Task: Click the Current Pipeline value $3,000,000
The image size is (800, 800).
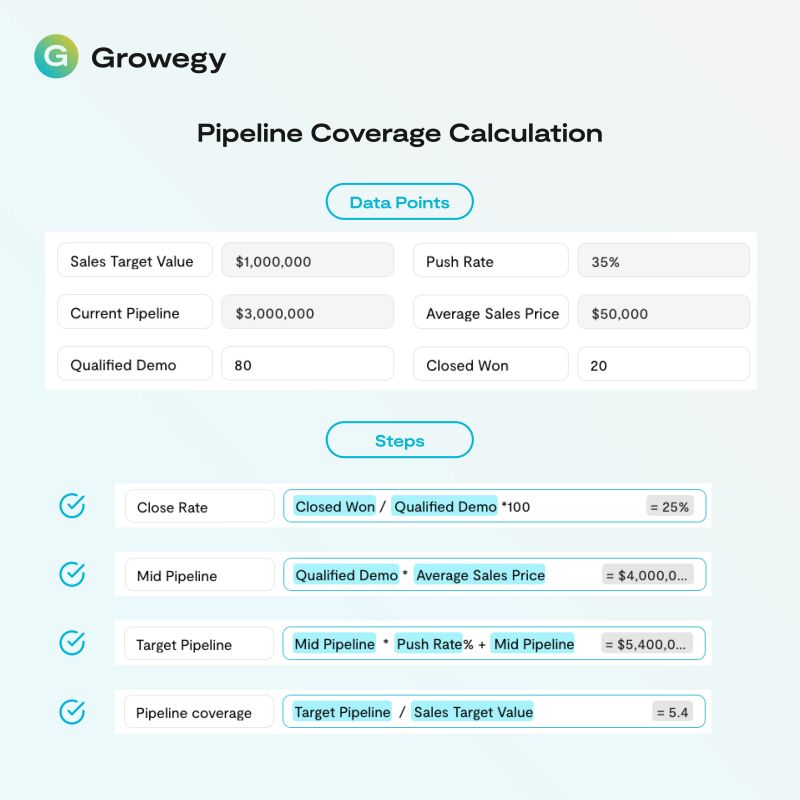Action: click(x=307, y=313)
